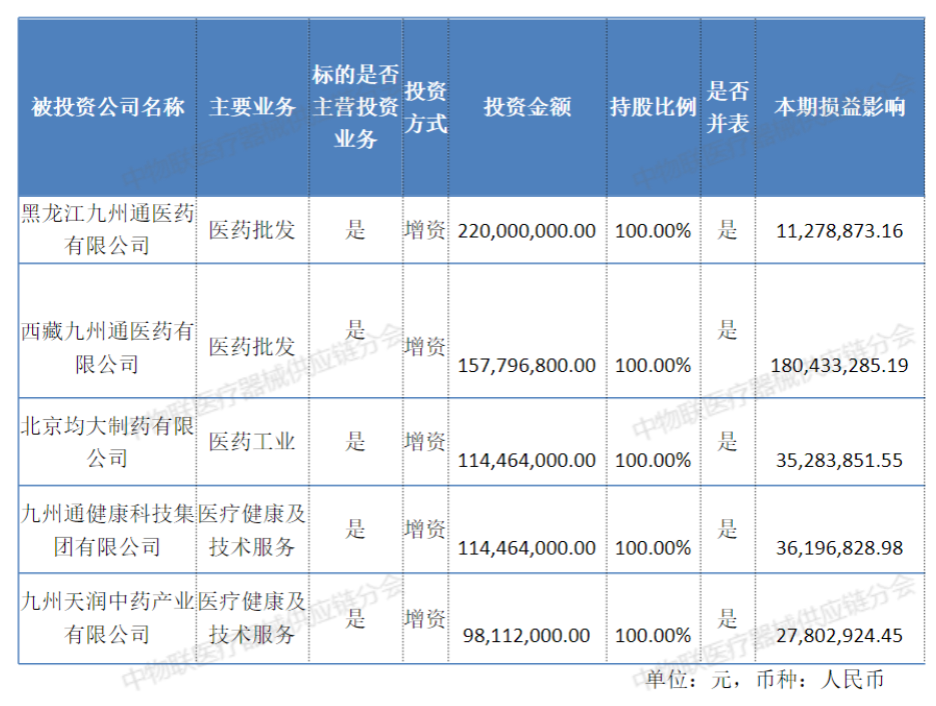
Task: Click 医药工业 business cell
Action: (x=252, y=442)
